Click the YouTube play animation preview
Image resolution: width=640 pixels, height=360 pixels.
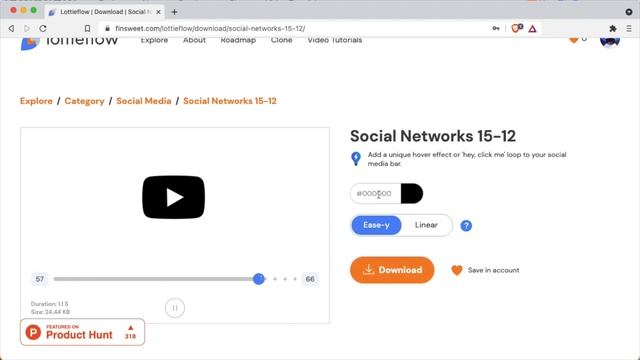point(173,197)
